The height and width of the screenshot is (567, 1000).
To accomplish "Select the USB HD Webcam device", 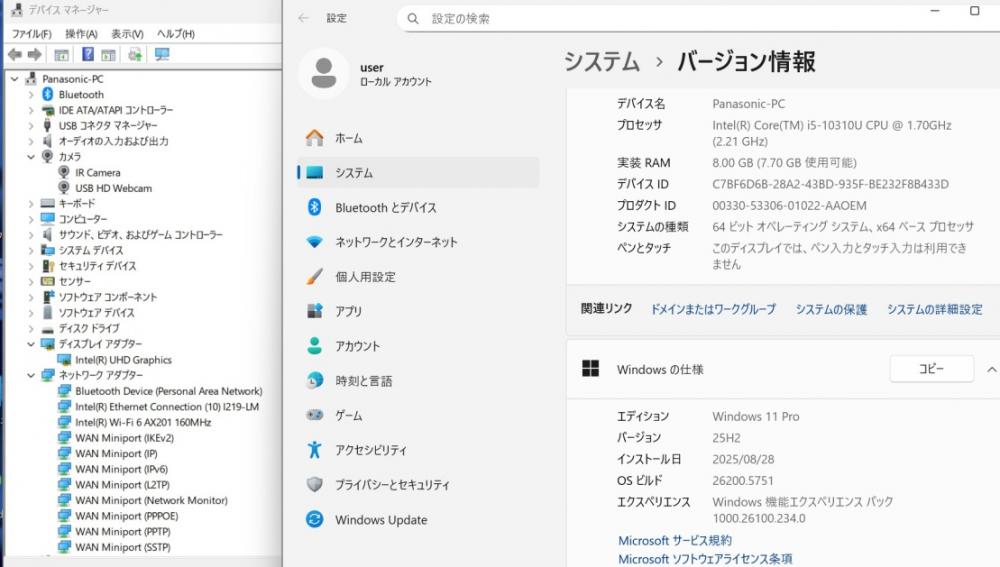I will pyautogui.click(x=114, y=188).
